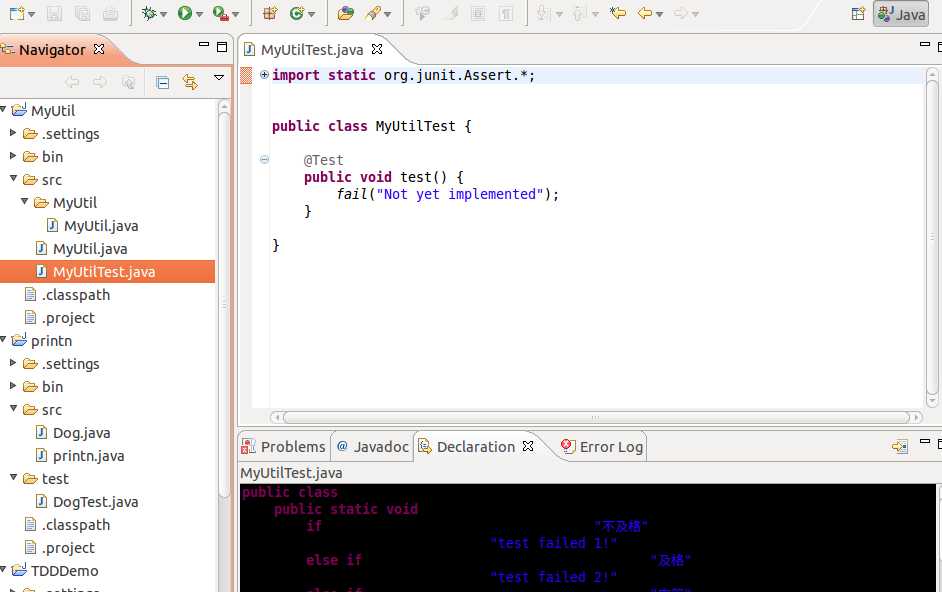Select the Navigator view tab

point(52,50)
